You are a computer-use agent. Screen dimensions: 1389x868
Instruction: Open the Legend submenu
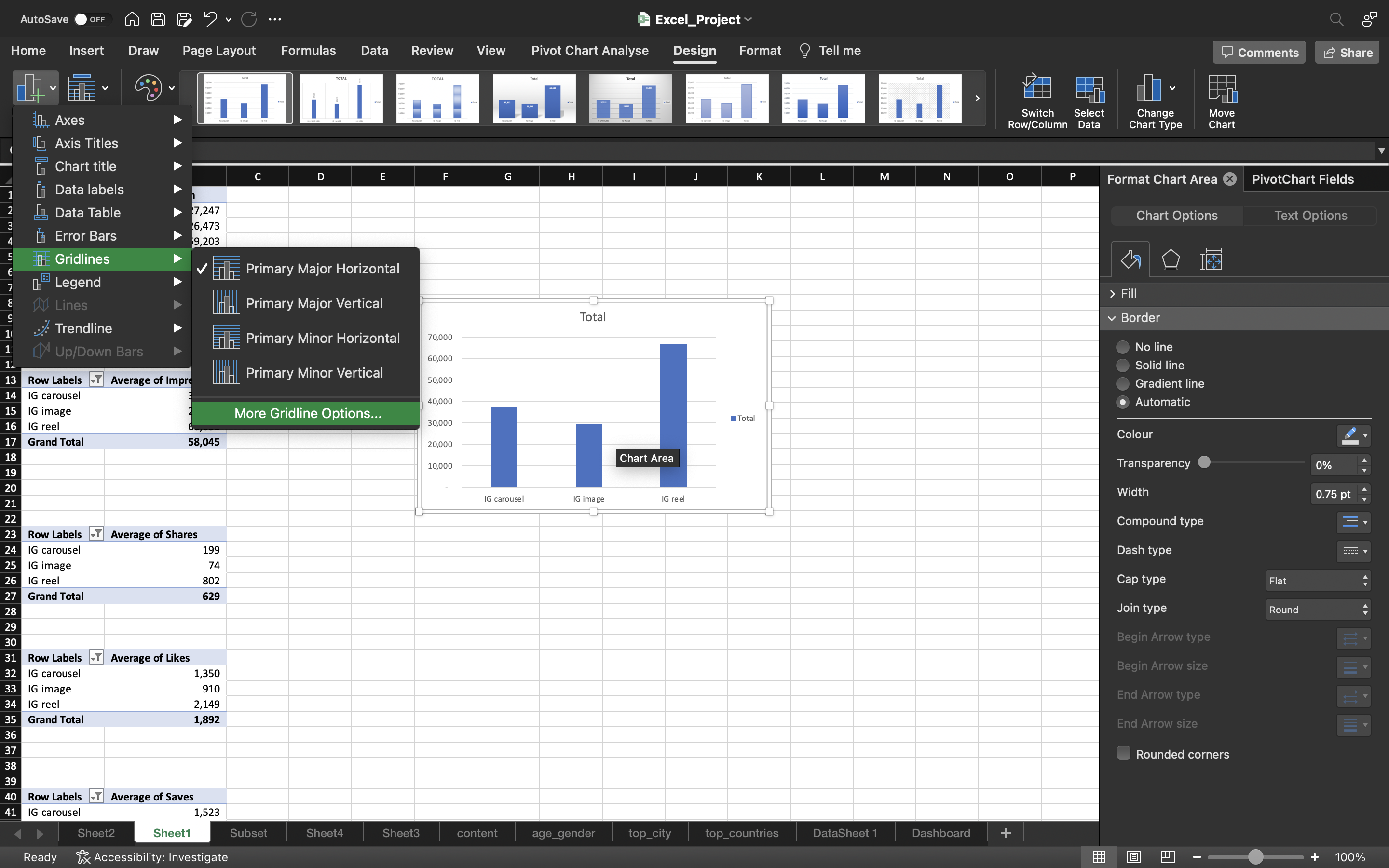pos(102,282)
